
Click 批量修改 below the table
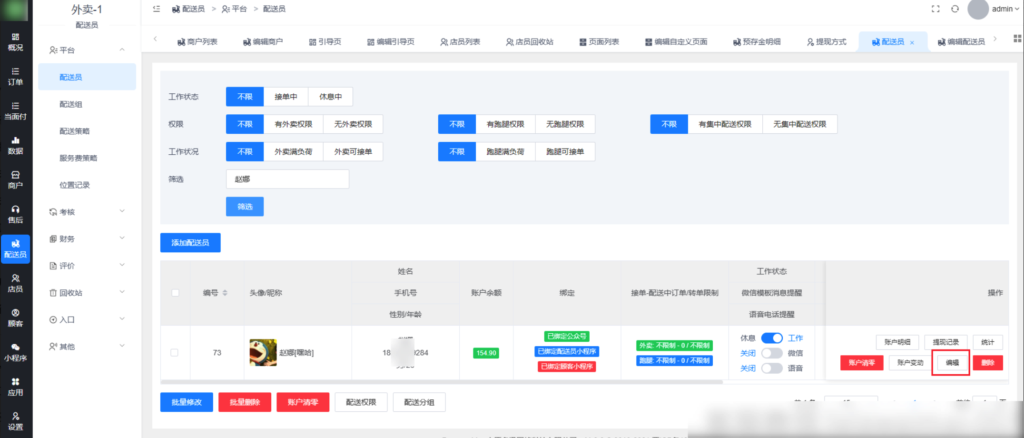click(x=186, y=402)
